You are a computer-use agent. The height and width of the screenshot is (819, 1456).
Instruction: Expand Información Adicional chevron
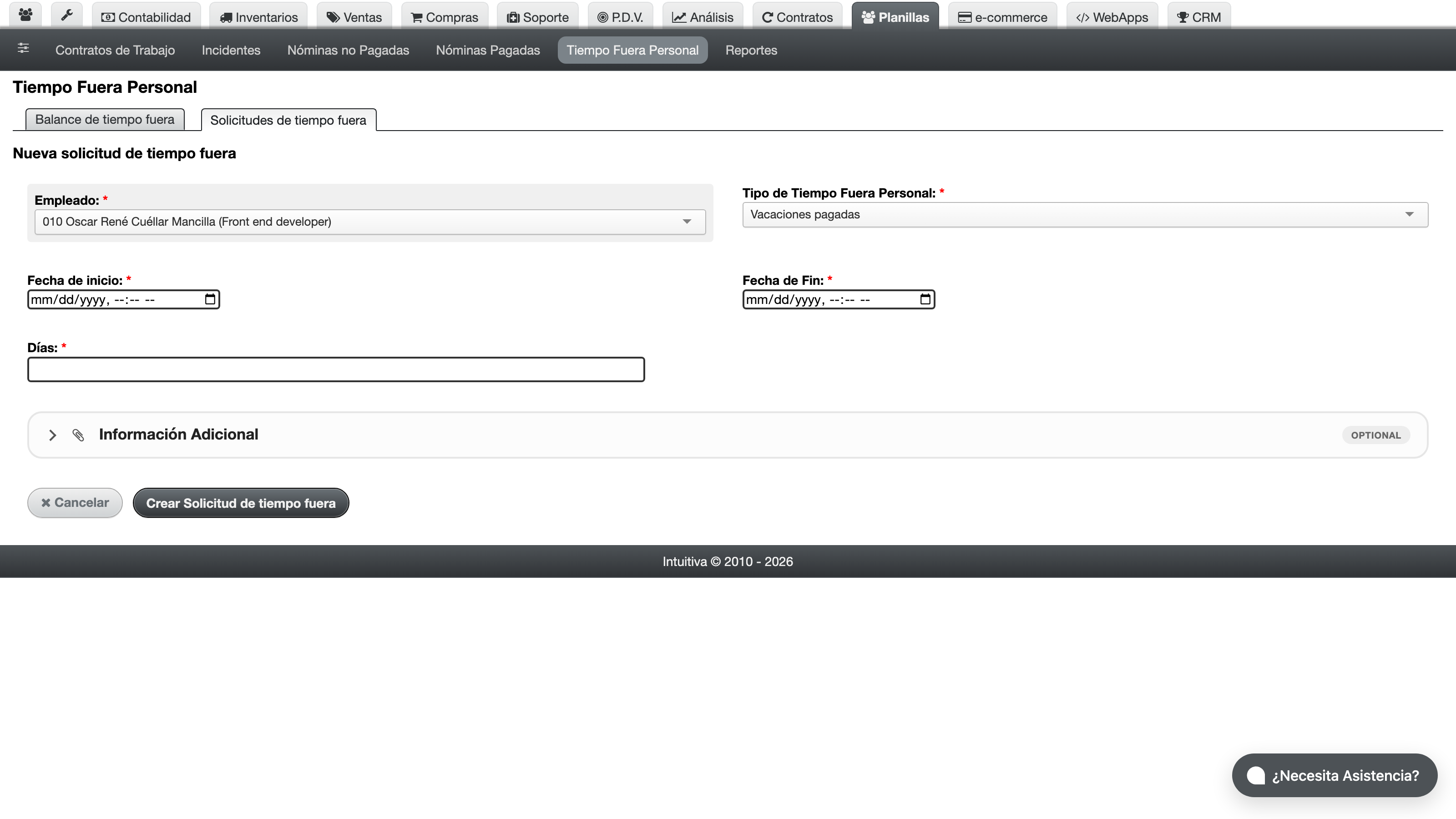pyautogui.click(x=53, y=435)
